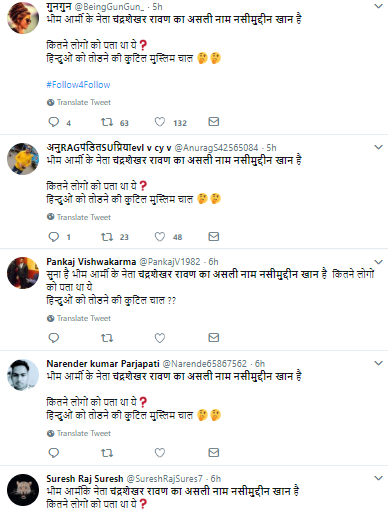This screenshot has height=509, width=388.
Task: Retweet Narender kumar Parjapati's tweet
Action: click(107, 453)
